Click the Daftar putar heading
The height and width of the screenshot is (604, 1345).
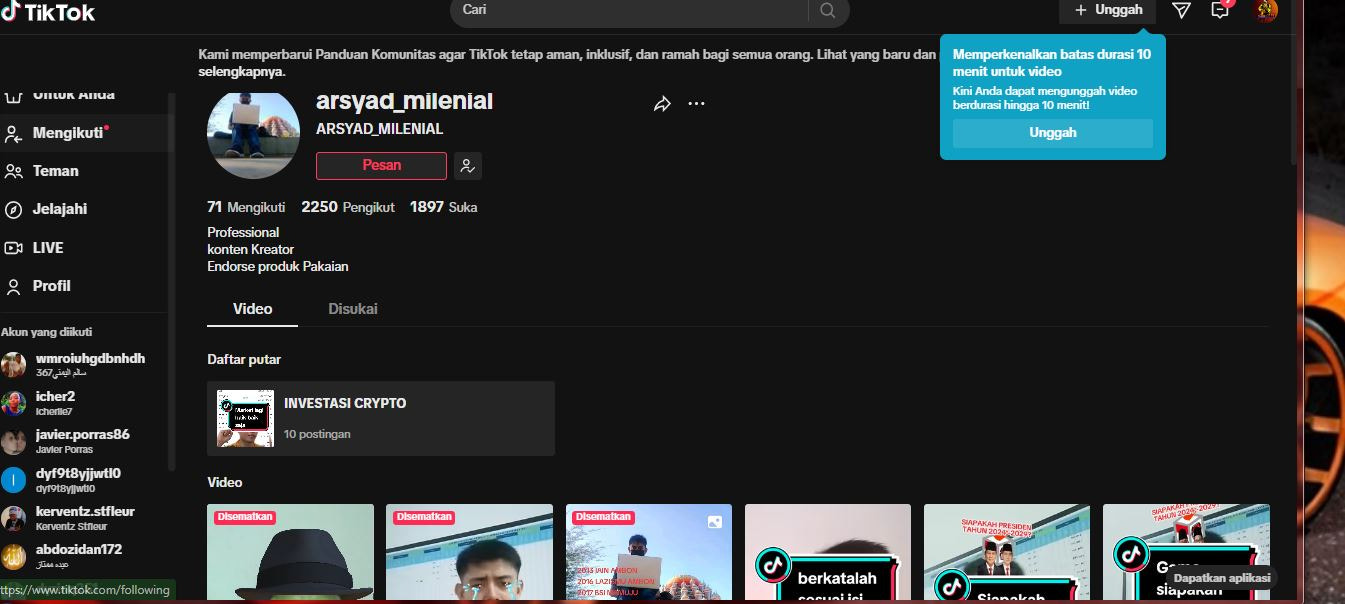pos(244,359)
